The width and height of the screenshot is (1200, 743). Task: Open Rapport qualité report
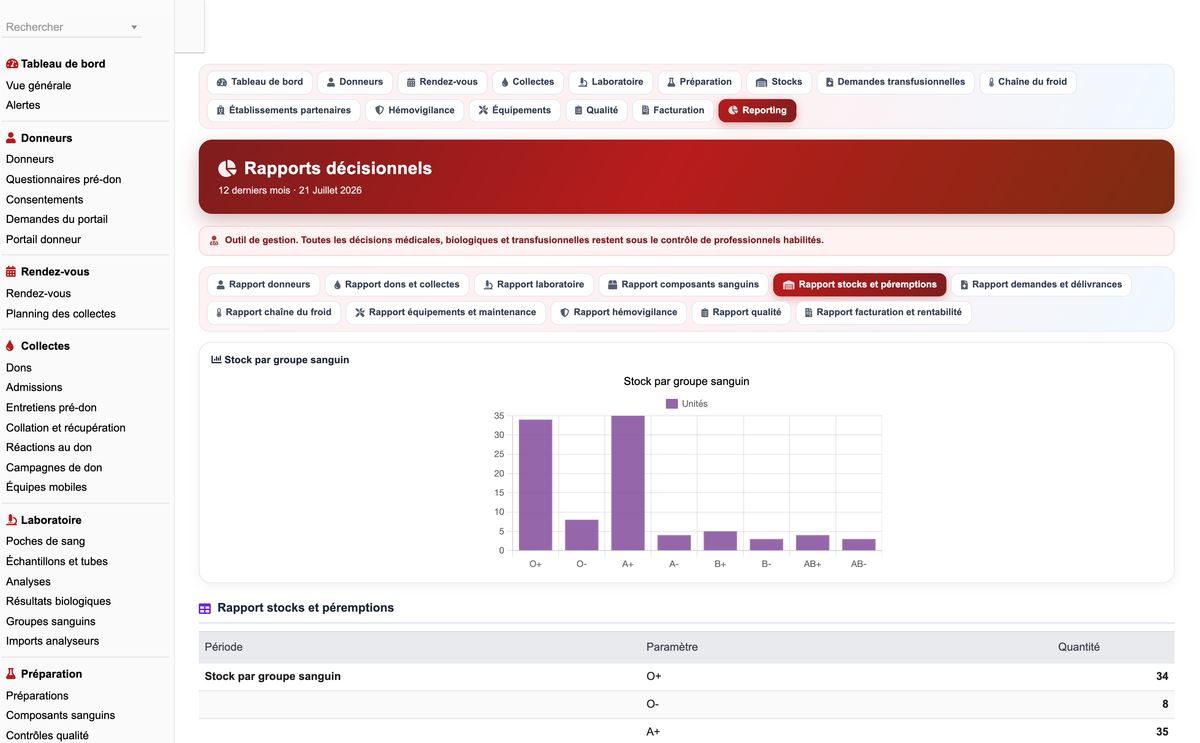coord(741,313)
